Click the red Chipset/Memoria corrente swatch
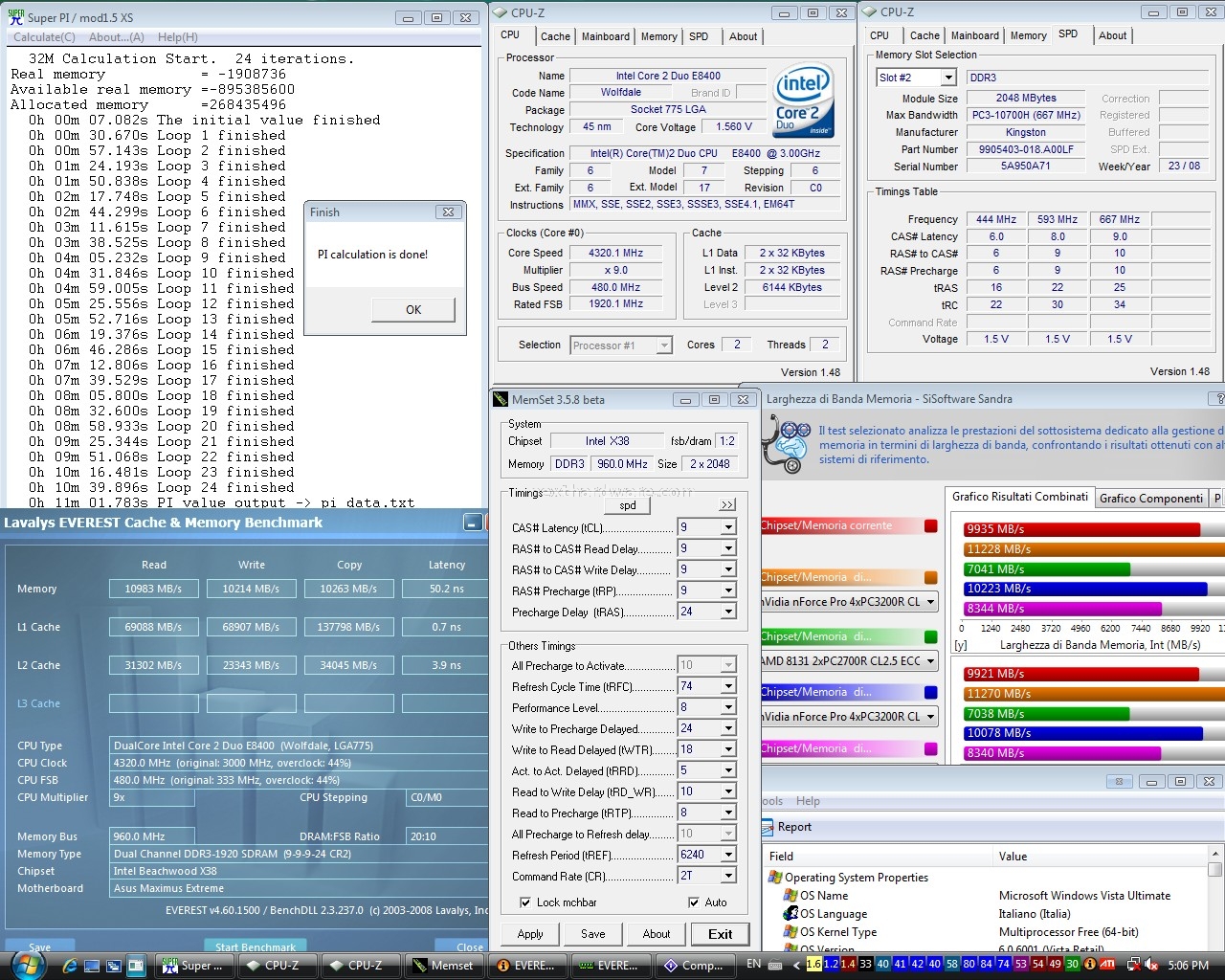 pos(930,526)
